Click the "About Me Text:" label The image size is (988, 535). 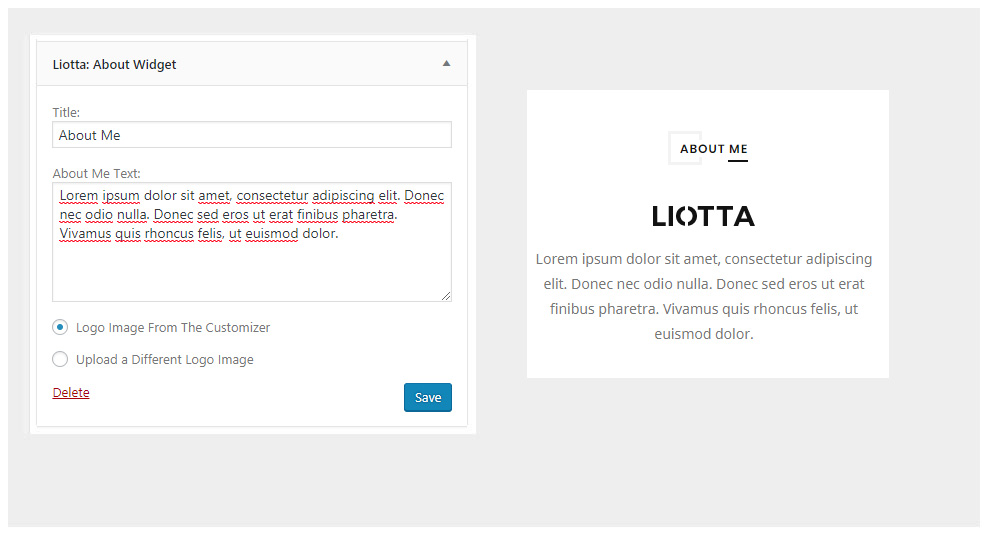[96, 173]
